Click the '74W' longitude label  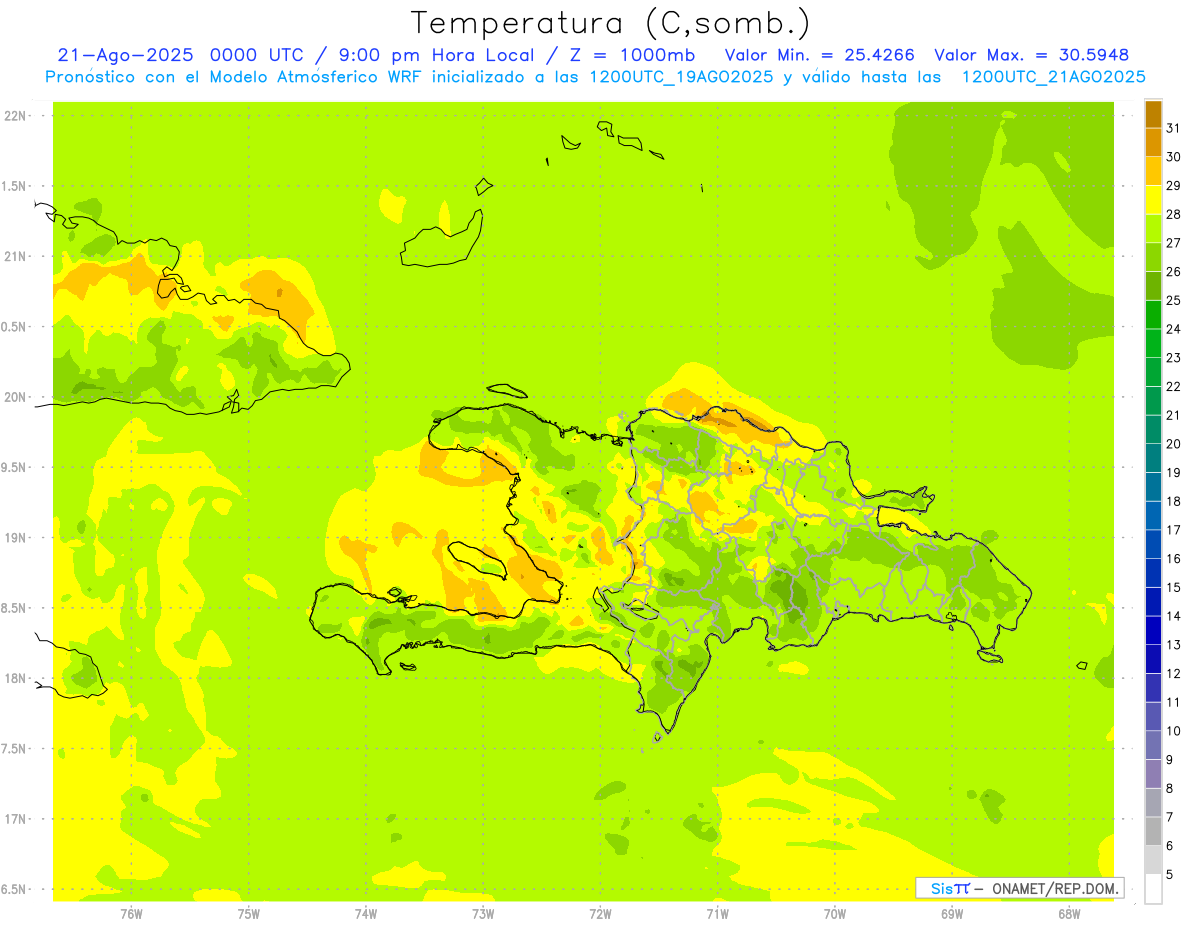pos(366,914)
